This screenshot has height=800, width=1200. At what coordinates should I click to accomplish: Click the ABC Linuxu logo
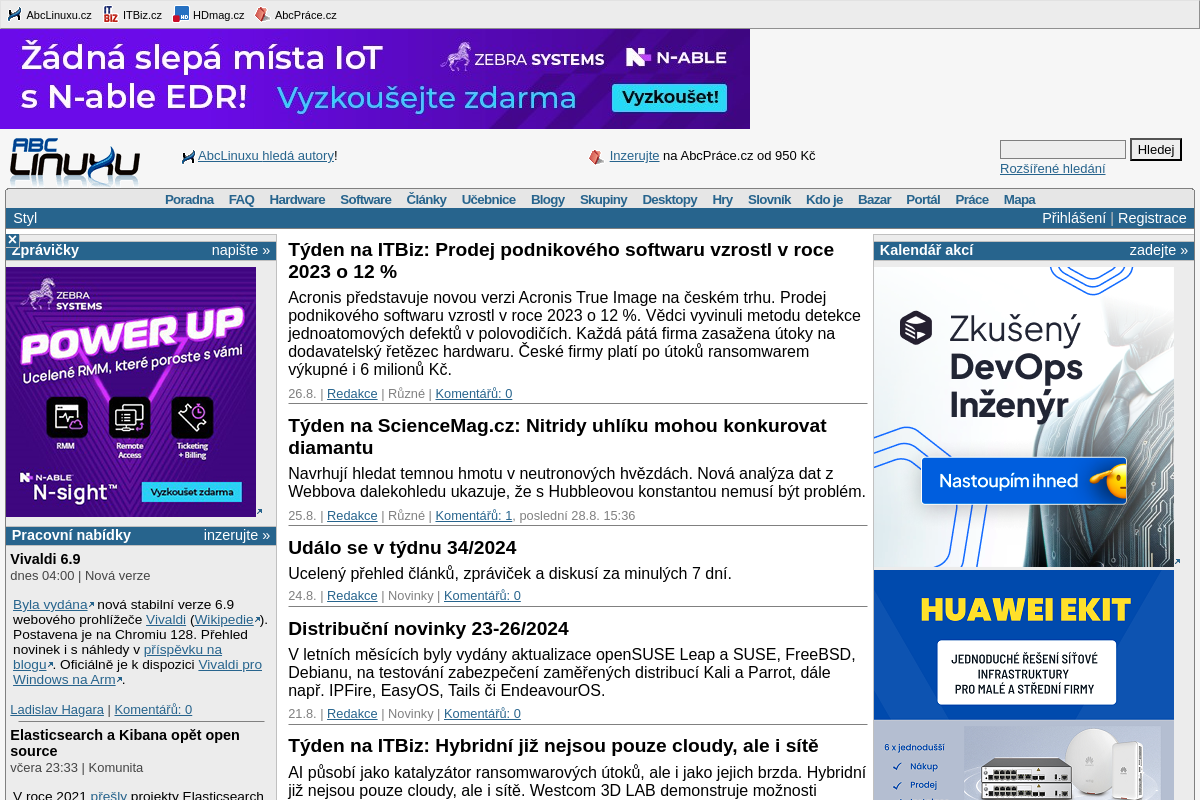pyautogui.click(x=75, y=161)
